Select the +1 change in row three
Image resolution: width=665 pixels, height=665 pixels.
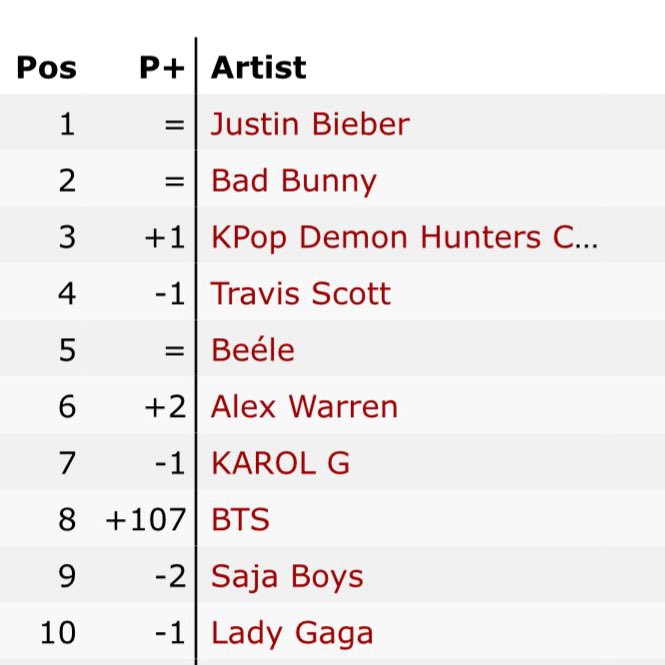click(165, 237)
